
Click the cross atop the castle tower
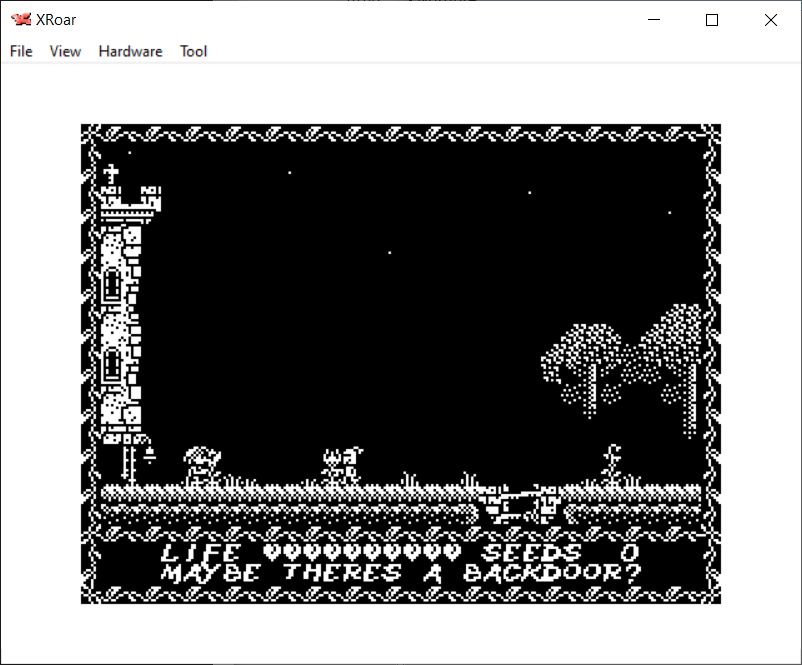click(111, 174)
